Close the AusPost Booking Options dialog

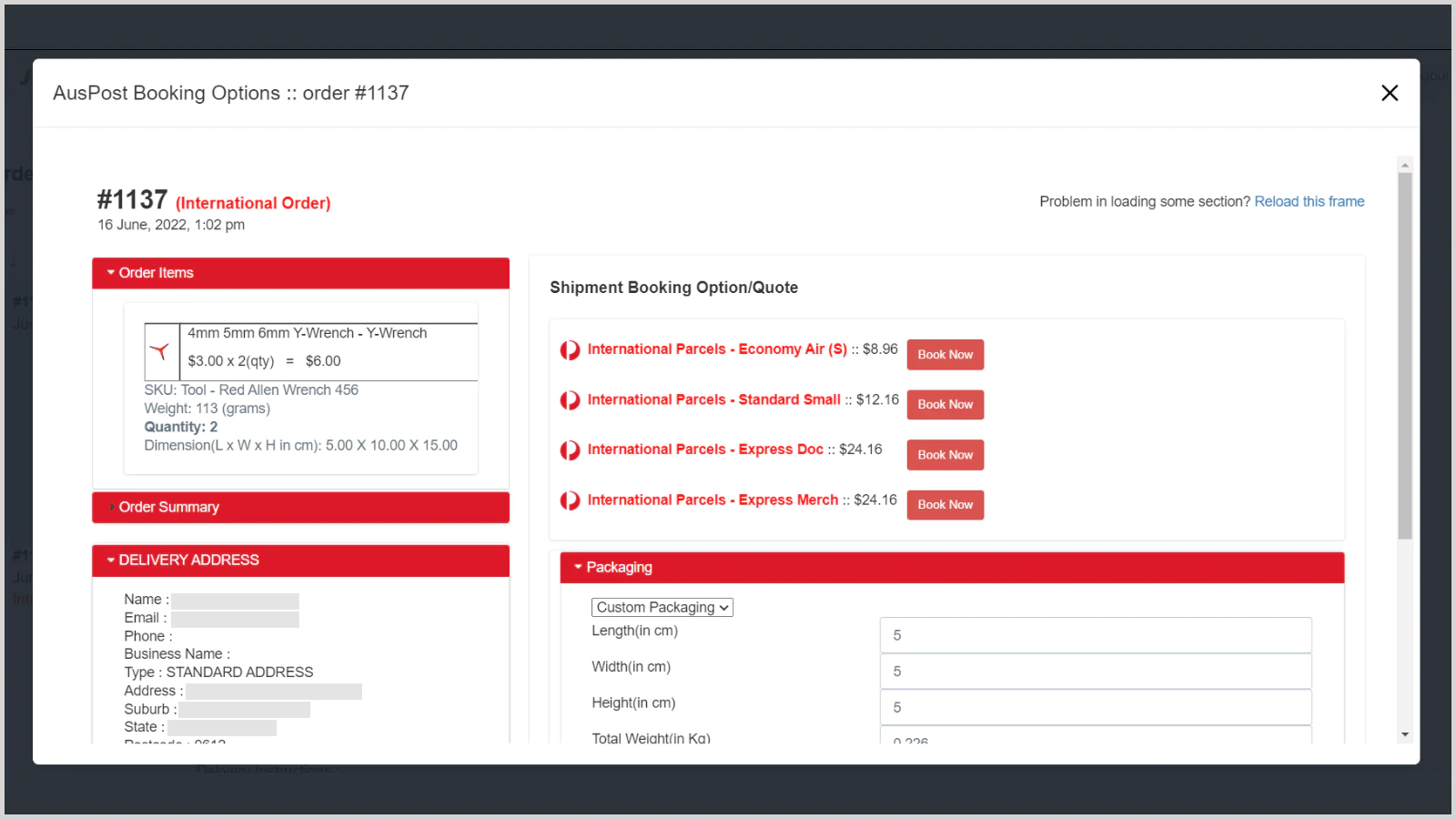pyautogui.click(x=1389, y=93)
